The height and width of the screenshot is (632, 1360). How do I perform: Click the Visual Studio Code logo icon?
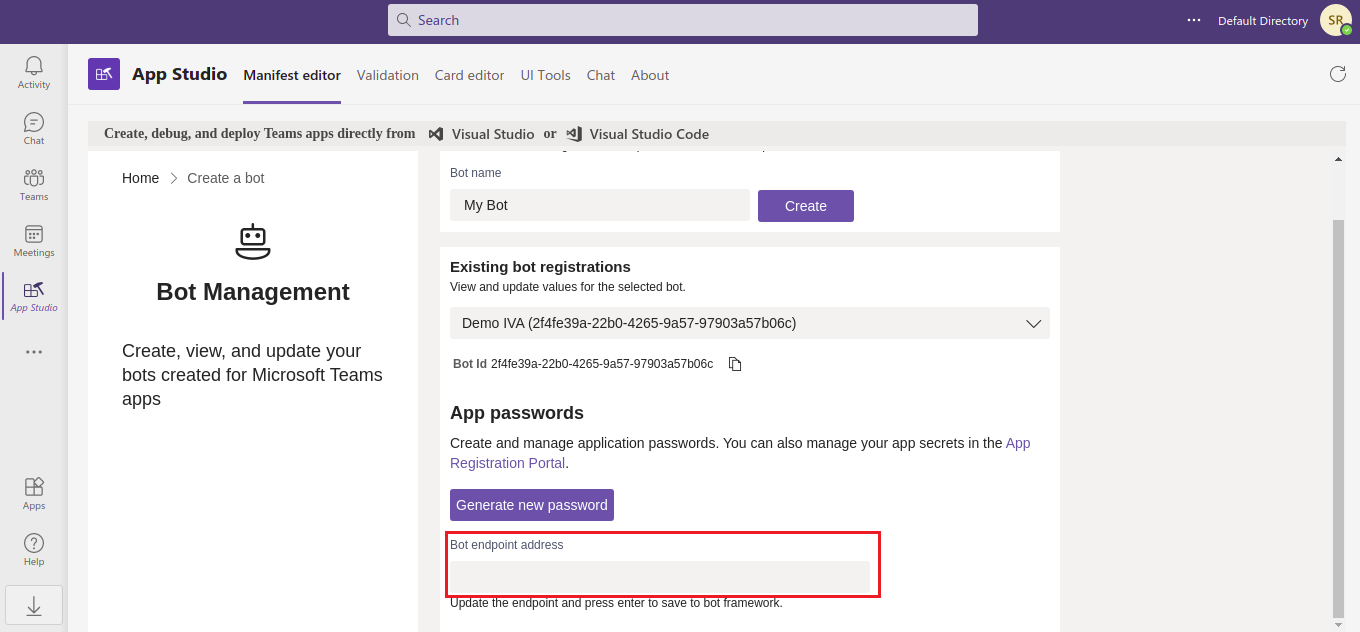[574, 134]
